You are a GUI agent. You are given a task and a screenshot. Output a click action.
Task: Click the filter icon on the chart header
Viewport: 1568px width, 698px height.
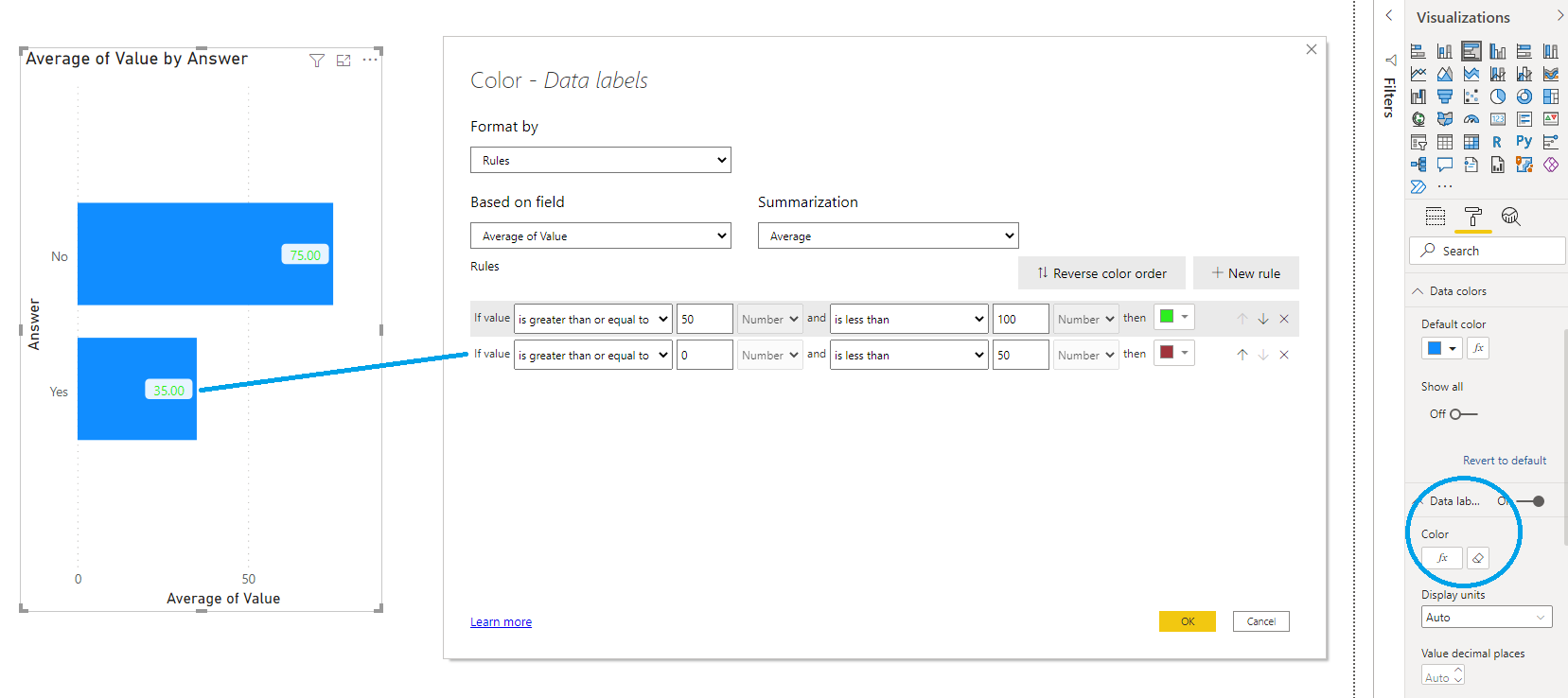317,61
